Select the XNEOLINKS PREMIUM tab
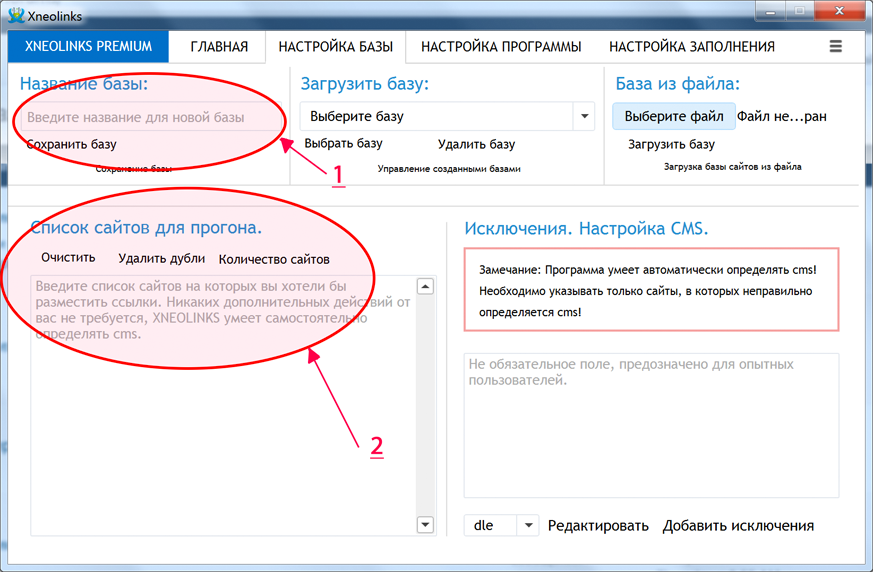The width and height of the screenshot is (873, 572). click(88, 46)
